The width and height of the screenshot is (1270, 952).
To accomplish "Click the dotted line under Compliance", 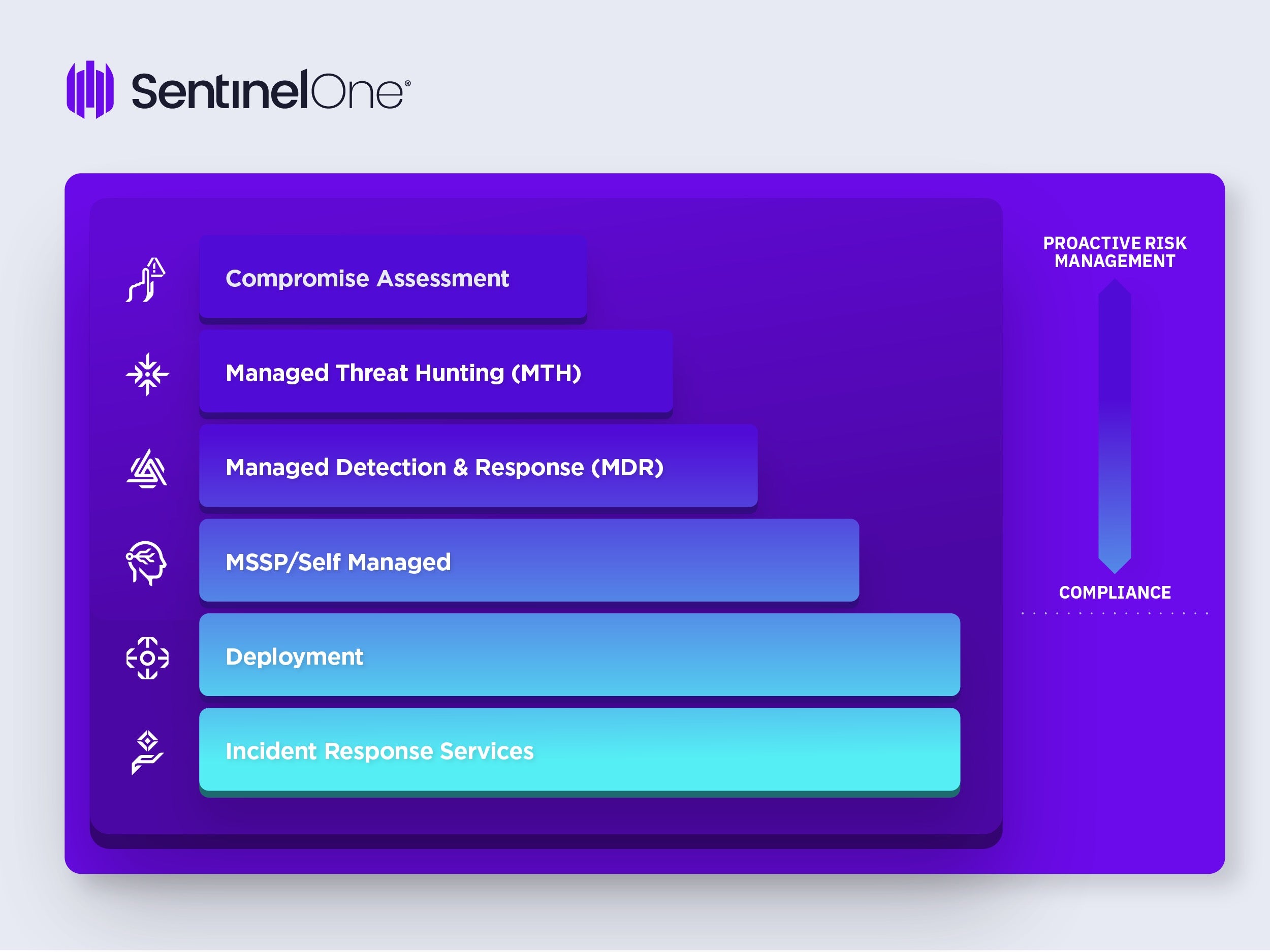I will [1115, 613].
